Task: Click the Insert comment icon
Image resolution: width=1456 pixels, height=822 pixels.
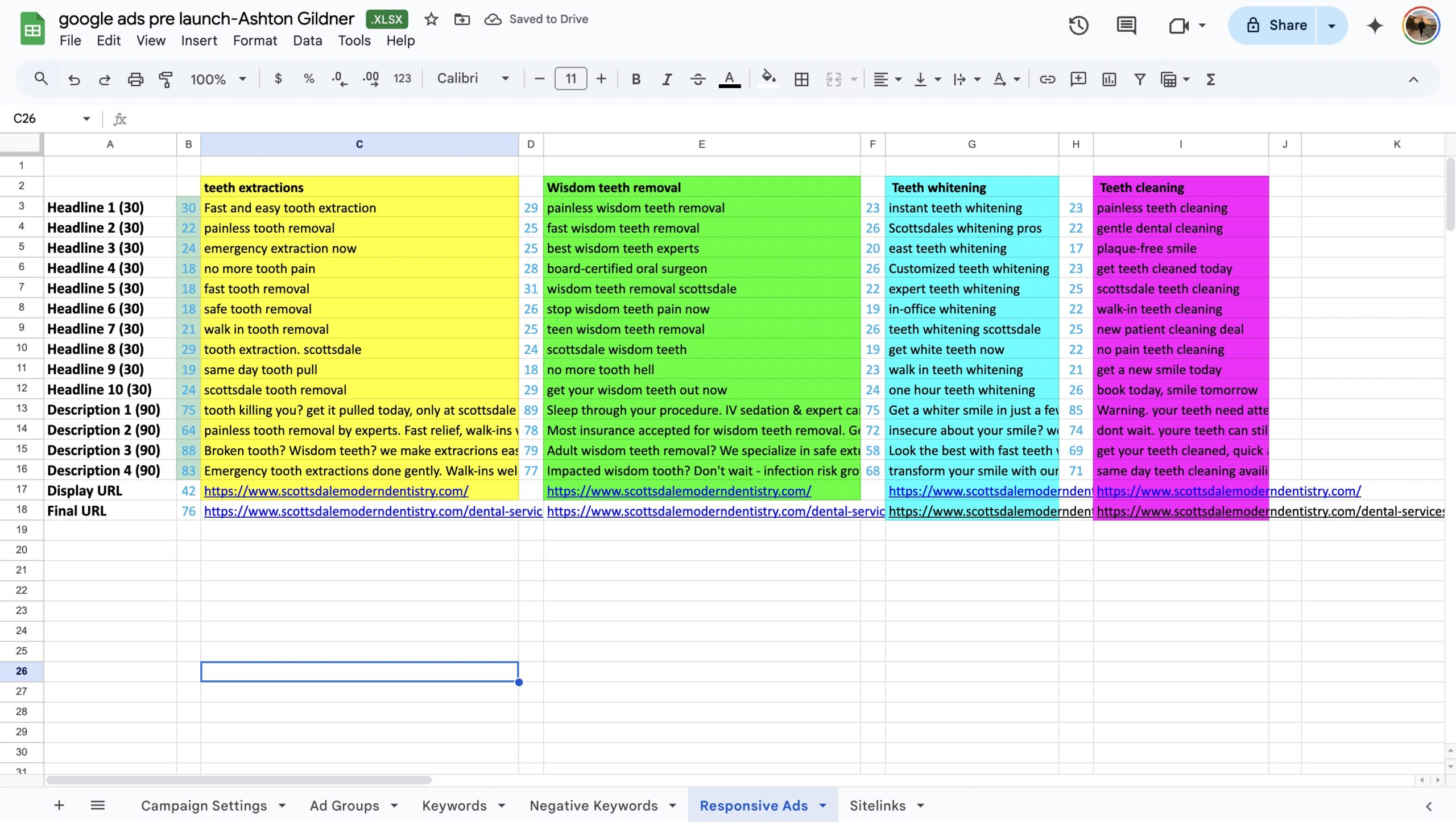Action: 1078,79
